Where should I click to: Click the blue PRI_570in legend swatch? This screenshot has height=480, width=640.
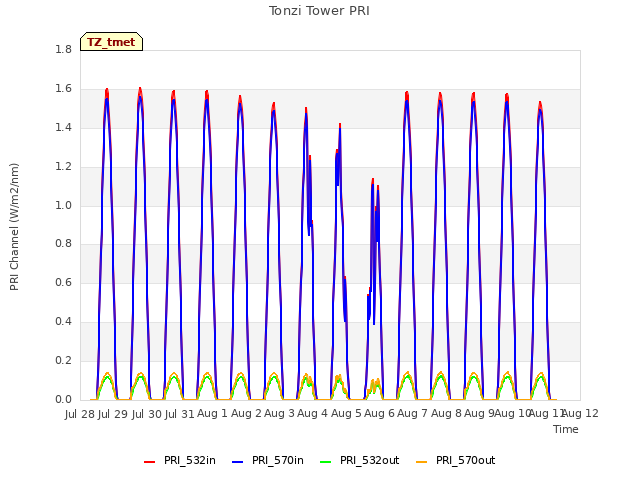(x=238, y=461)
